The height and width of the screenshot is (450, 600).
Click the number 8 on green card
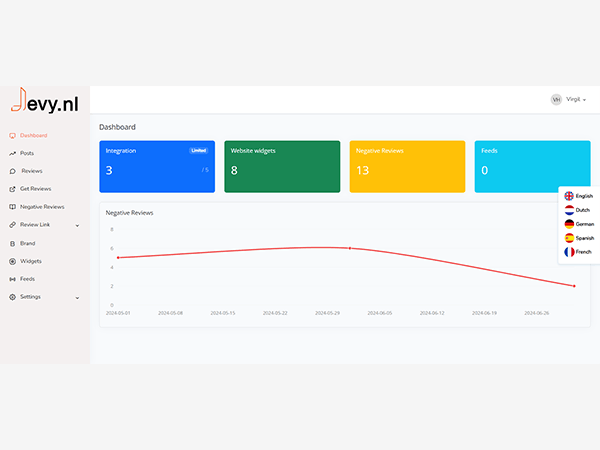point(234,170)
